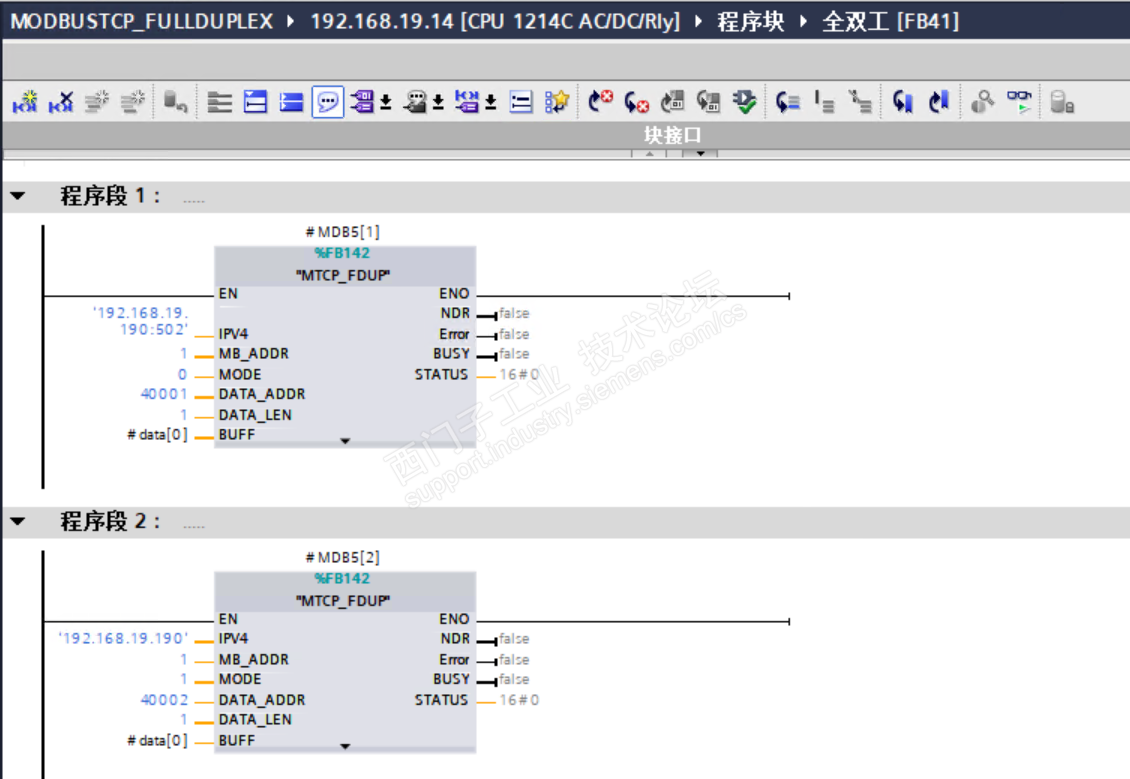Select instance #MDB5[2] above second block
This screenshot has height=779, width=1130.
click(x=342, y=557)
